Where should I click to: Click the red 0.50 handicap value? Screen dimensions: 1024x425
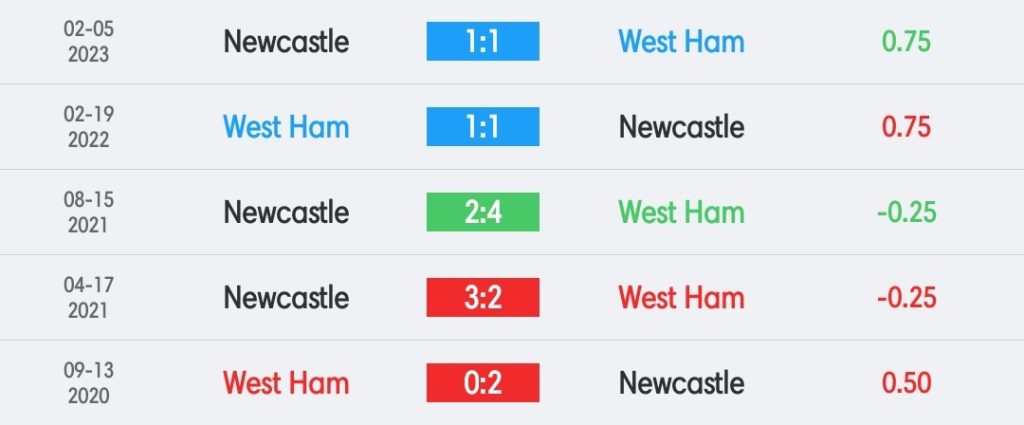coord(906,384)
